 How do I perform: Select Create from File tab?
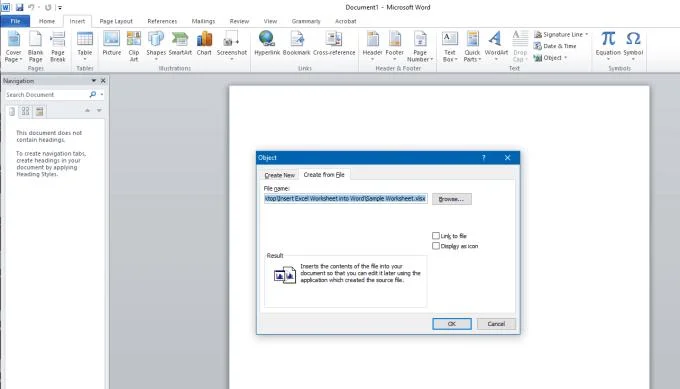pyautogui.click(x=324, y=174)
